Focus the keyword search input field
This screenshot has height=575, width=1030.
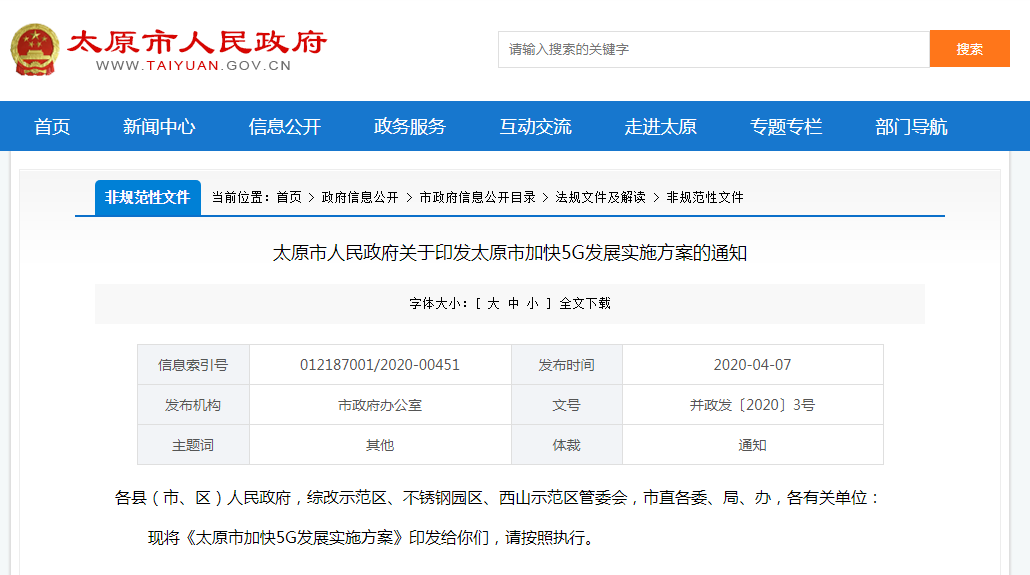click(x=713, y=49)
